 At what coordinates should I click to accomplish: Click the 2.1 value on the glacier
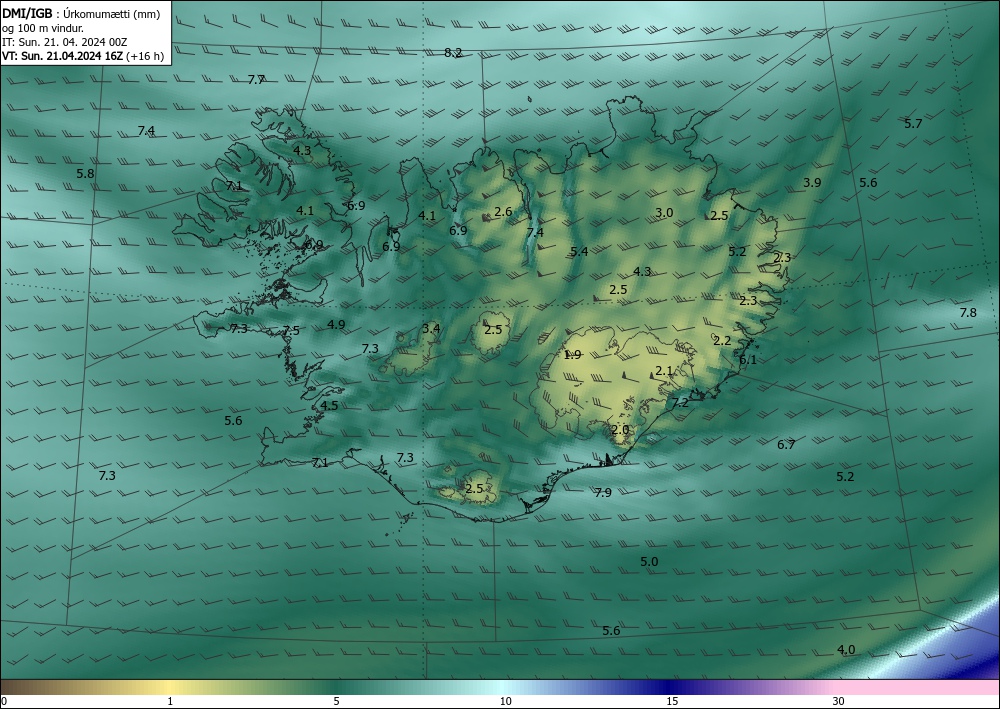point(664,371)
